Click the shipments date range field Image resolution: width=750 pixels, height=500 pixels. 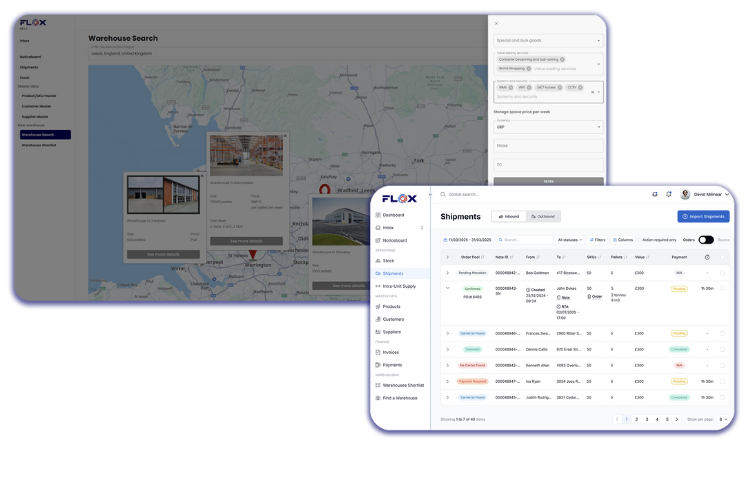click(x=467, y=240)
